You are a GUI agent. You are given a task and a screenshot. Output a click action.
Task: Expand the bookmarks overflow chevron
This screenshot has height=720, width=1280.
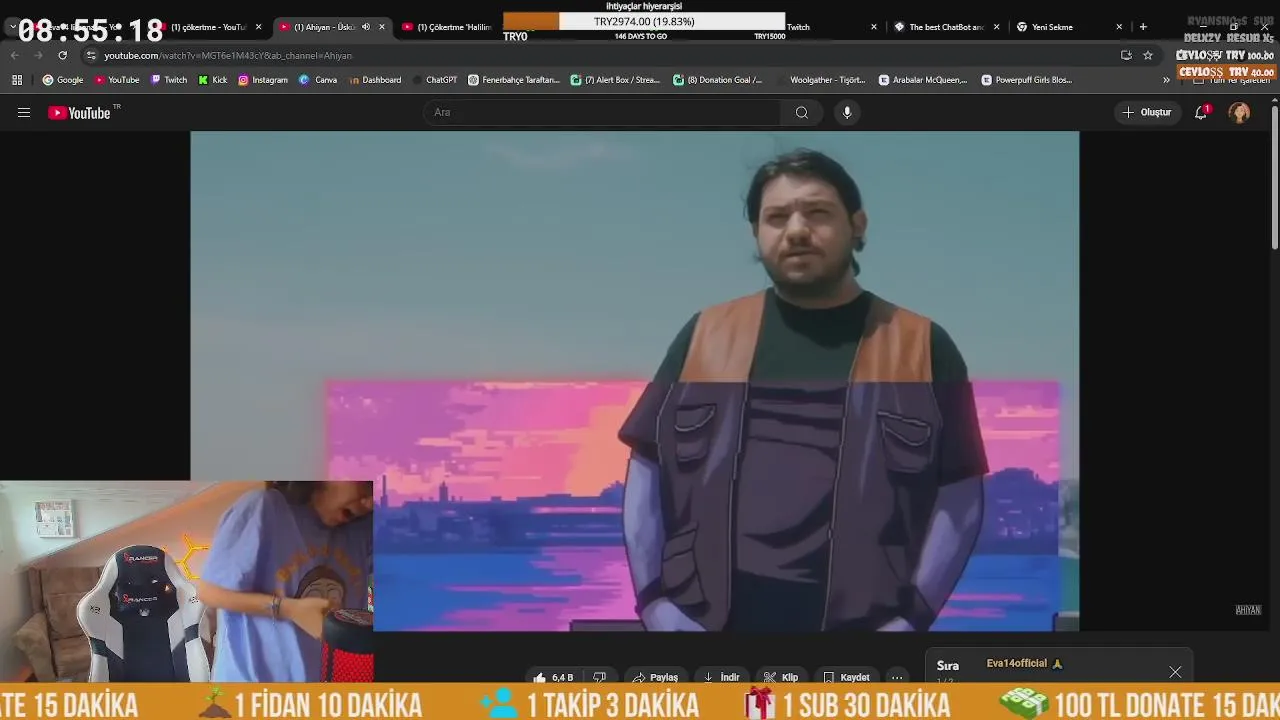(1166, 80)
